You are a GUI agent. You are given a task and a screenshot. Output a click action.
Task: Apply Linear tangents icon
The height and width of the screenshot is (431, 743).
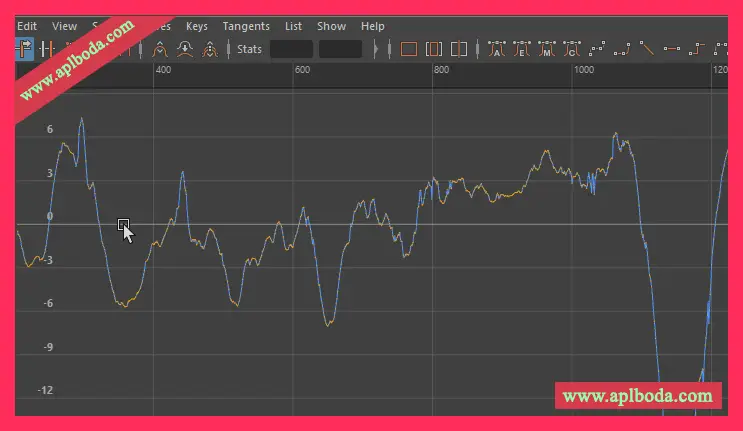647,48
